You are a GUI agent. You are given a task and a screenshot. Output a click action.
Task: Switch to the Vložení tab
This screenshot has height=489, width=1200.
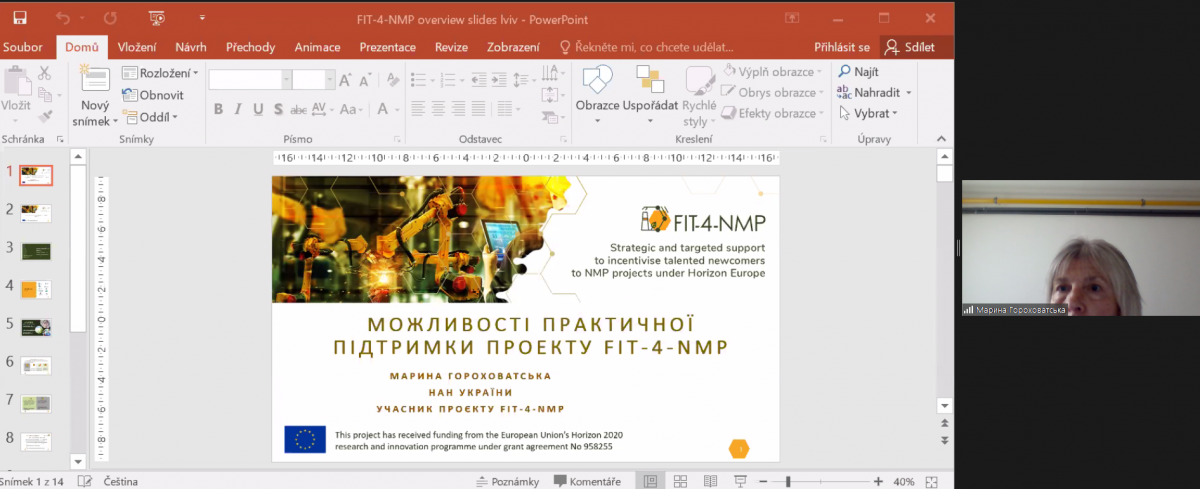tap(136, 47)
